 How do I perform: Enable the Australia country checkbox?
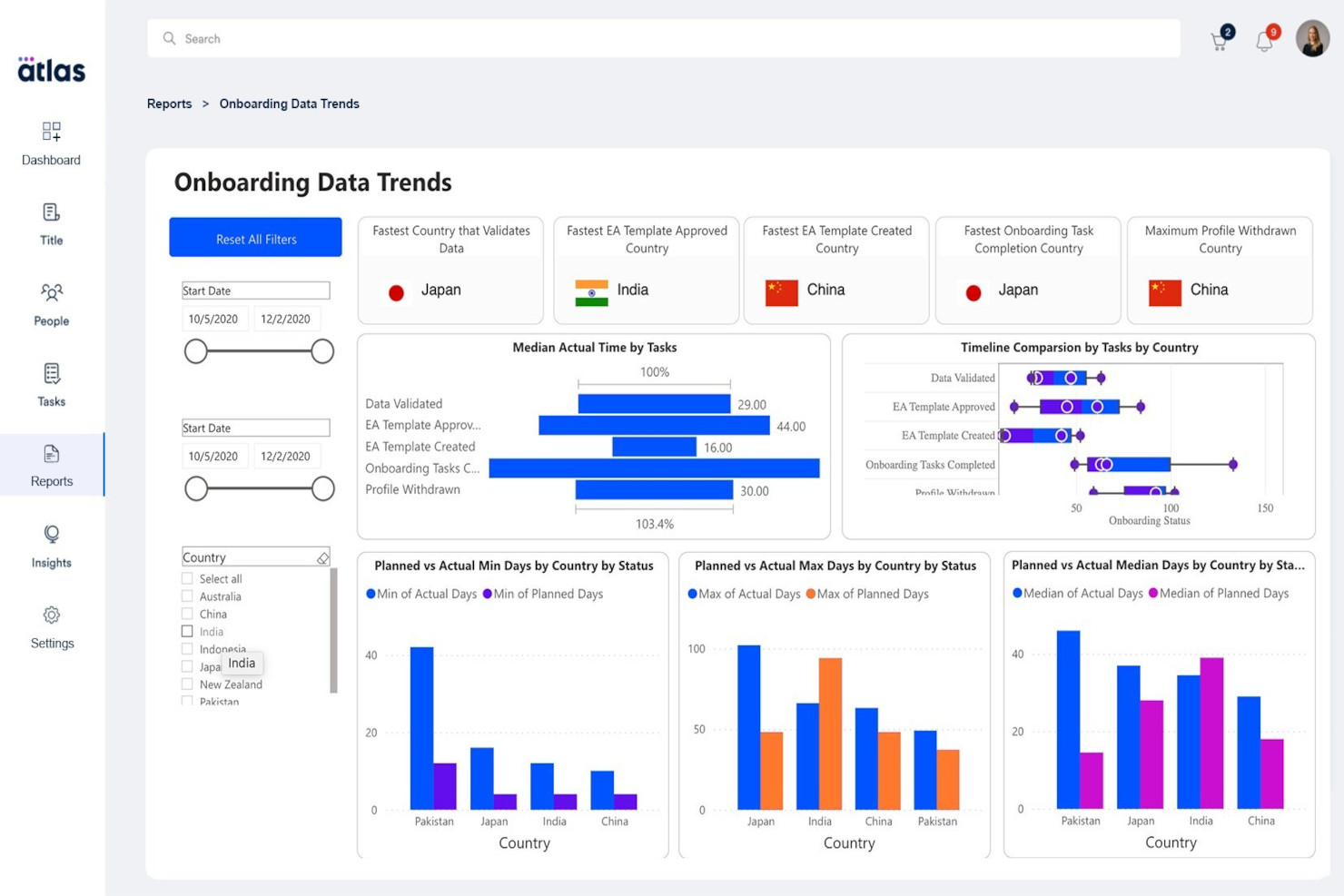[x=187, y=596]
